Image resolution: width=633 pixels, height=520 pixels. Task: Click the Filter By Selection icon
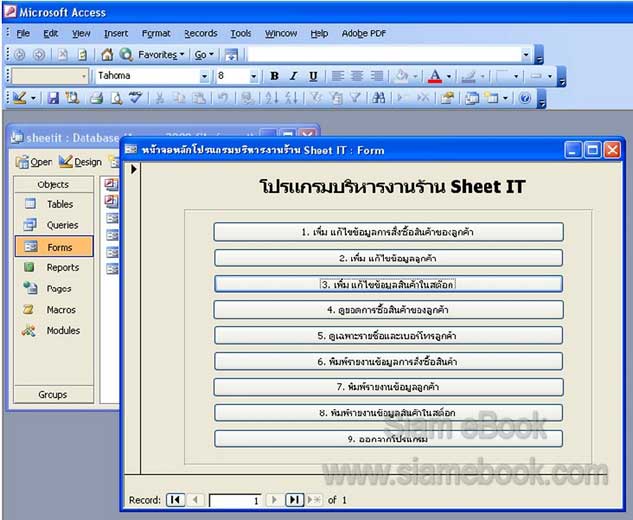[x=316, y=98]
